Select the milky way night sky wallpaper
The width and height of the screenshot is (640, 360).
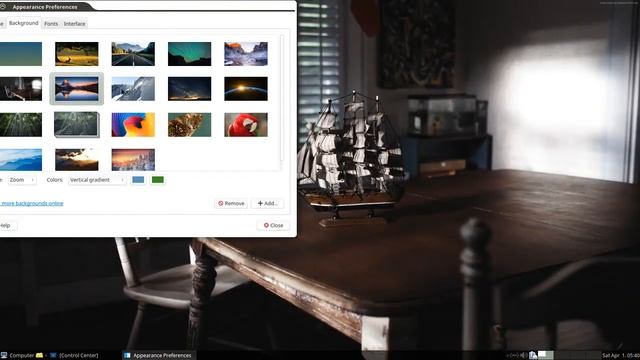pos(189,89)
